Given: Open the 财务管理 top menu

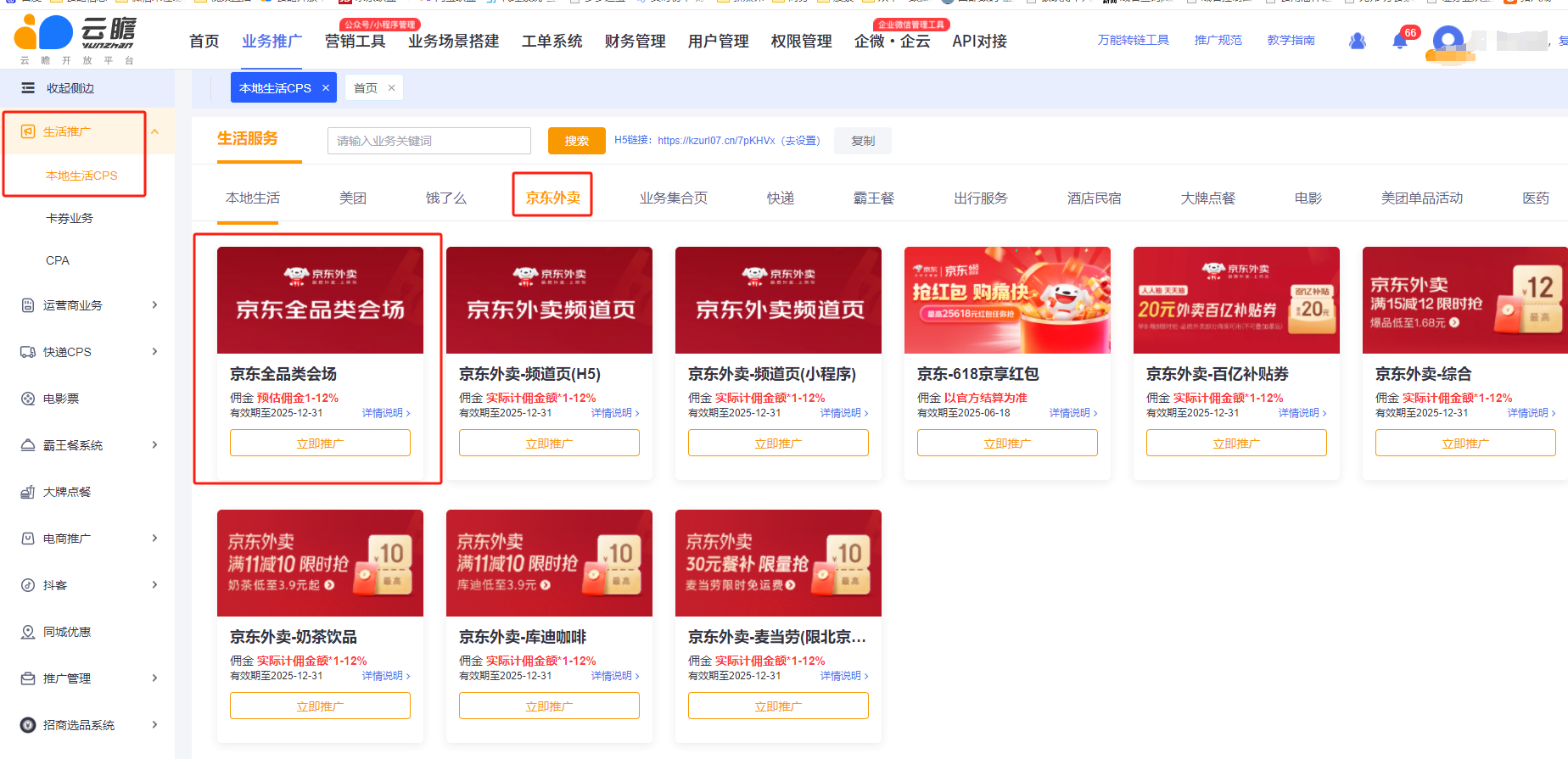Looking at the screenshot, I should 636,42.
